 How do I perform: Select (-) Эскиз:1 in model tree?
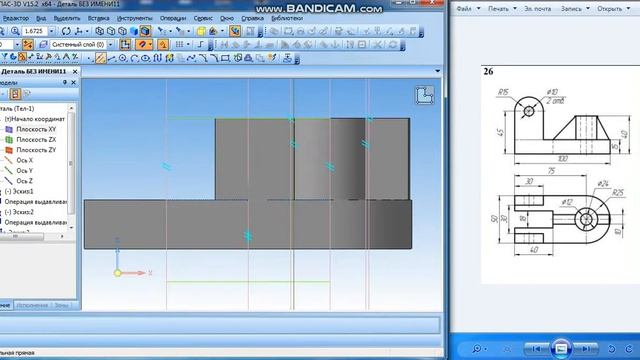click(19, 191)
